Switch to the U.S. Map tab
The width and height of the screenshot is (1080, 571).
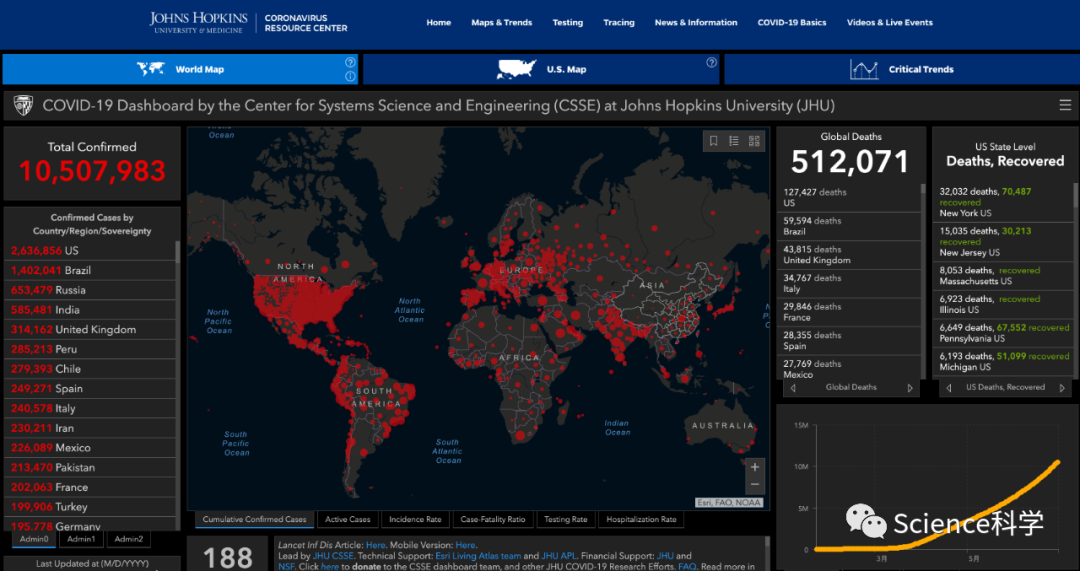coord(541,69)
